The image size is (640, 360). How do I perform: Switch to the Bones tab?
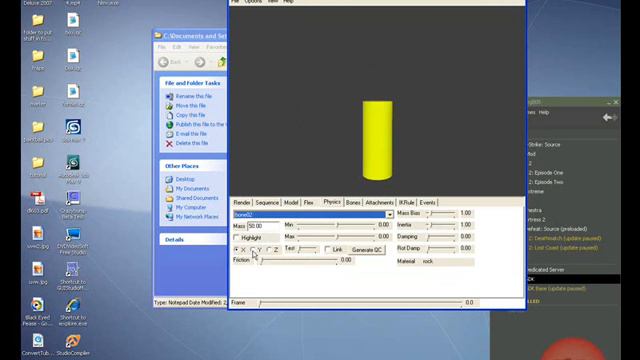click(x=353, y=203)
